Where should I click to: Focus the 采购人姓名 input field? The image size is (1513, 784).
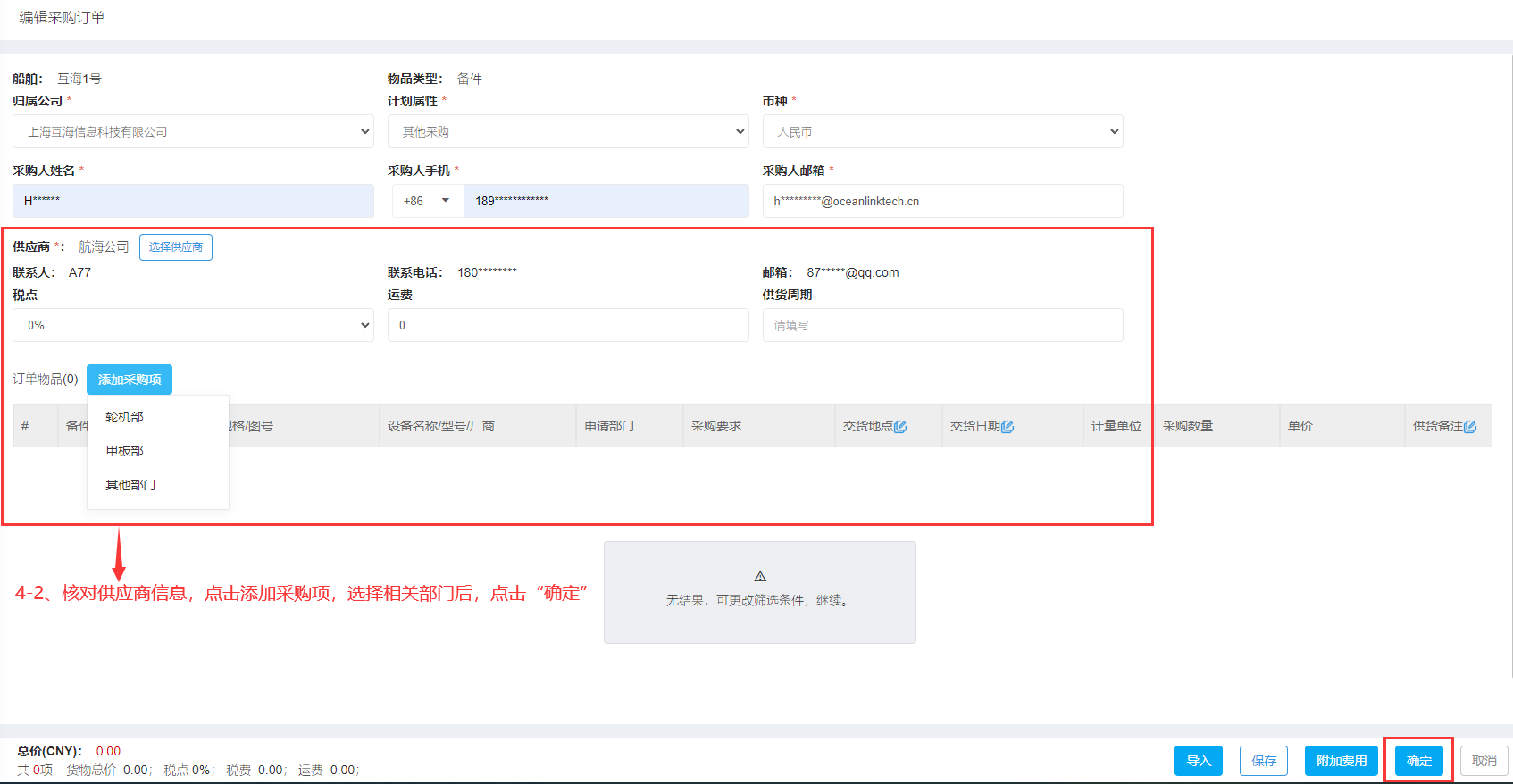tap(193, 201)
